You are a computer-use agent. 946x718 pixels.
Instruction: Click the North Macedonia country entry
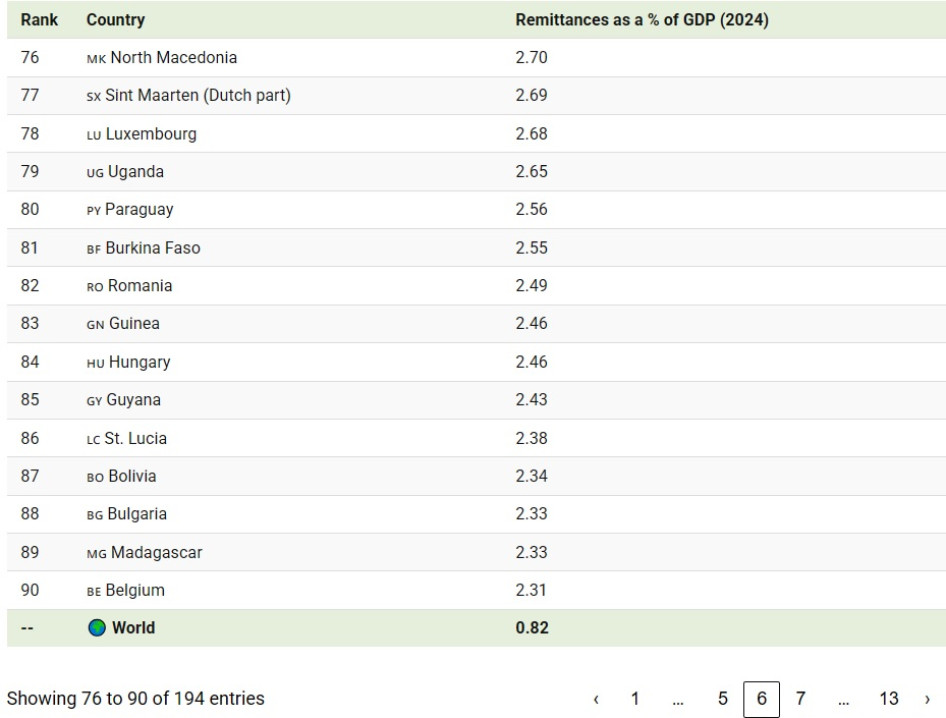pyautogui.click(x=173, y=58)
